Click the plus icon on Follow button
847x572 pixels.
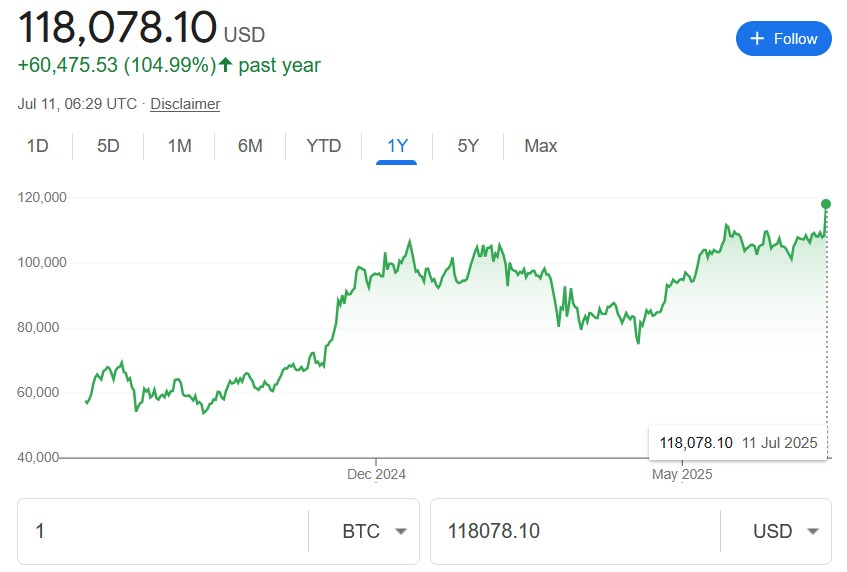(x=757, y=39)
